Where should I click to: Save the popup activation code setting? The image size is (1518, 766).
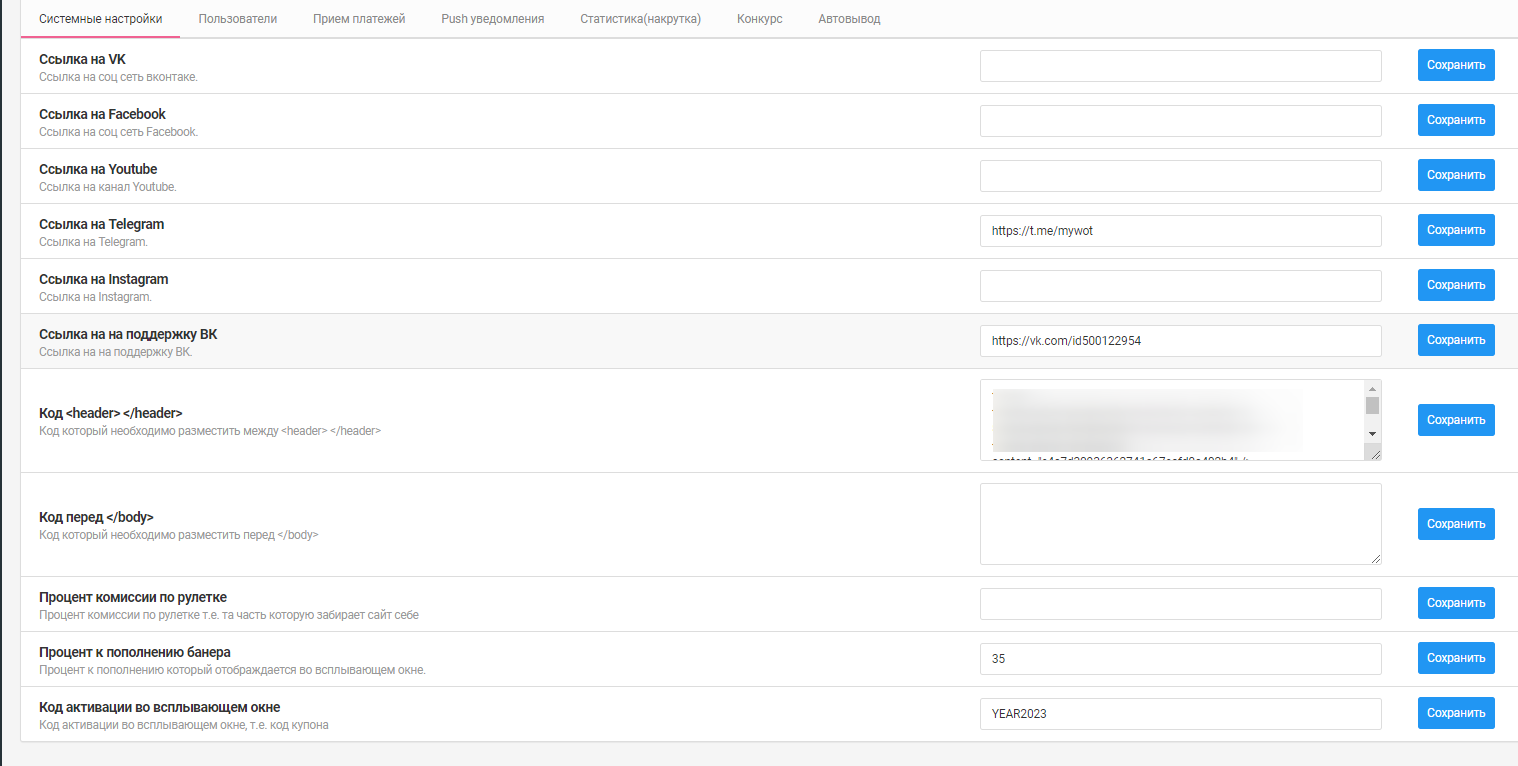[x=1455, y=713]
